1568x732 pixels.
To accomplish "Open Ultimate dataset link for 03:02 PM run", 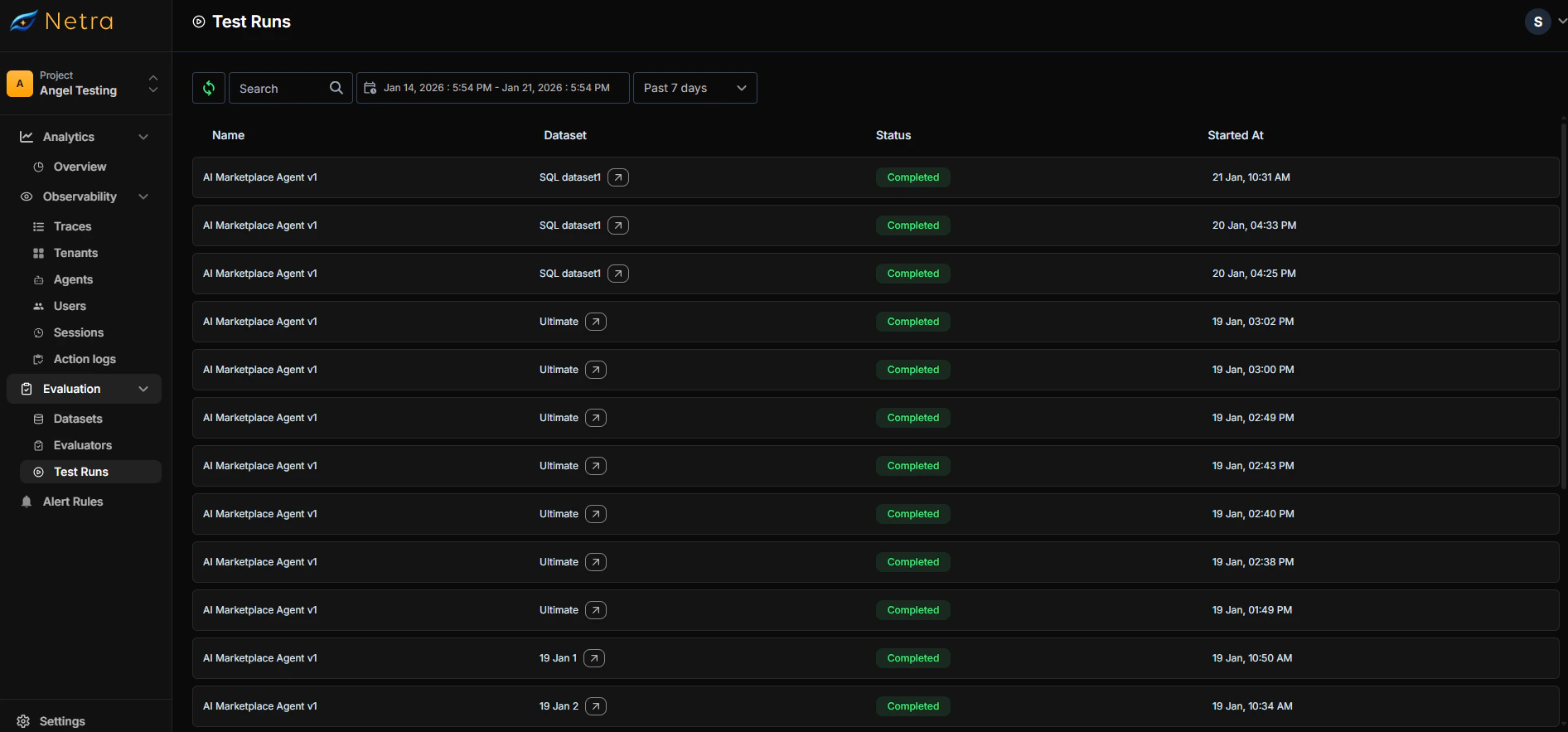I will click(x=596, y=322).
